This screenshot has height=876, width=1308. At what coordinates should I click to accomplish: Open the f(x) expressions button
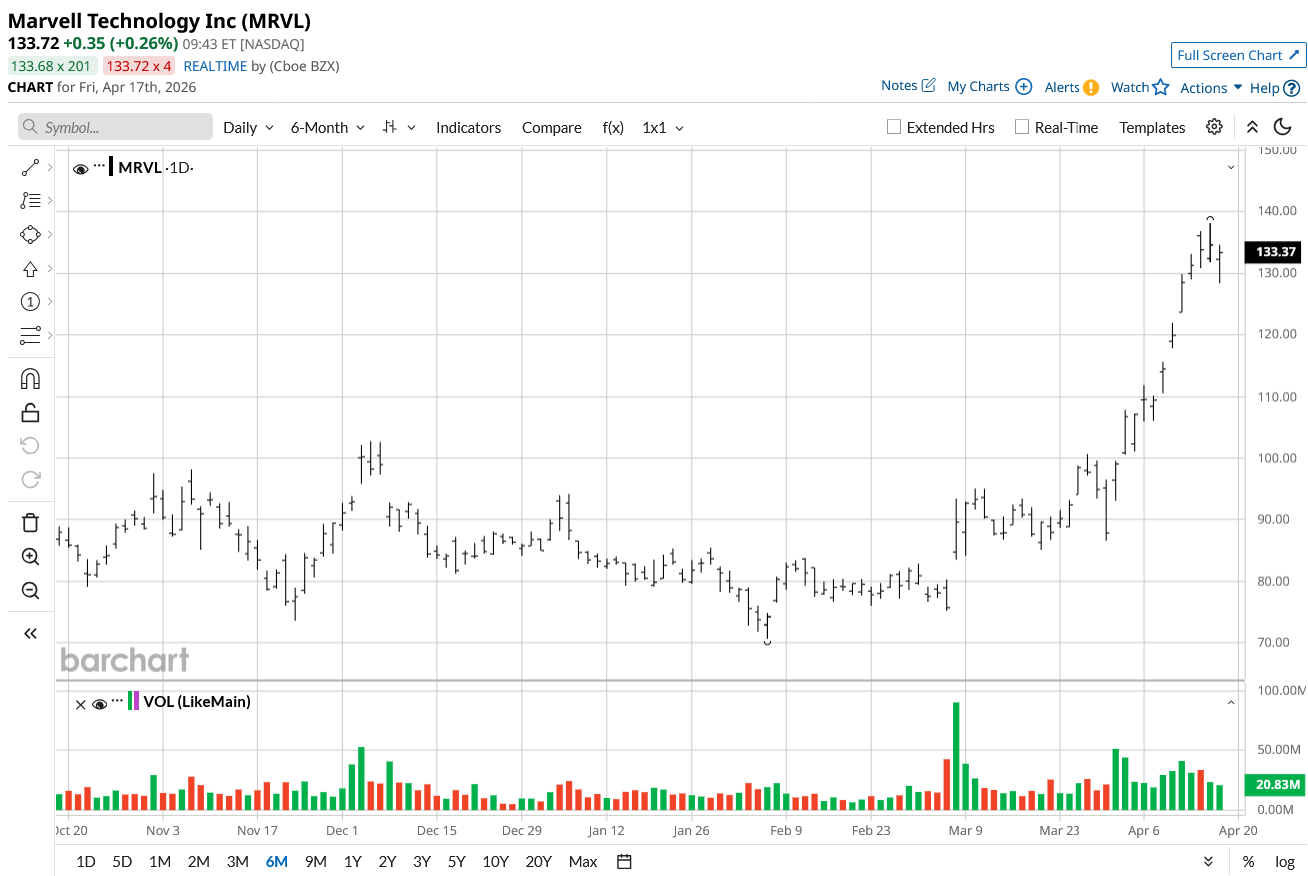point(613,127)
